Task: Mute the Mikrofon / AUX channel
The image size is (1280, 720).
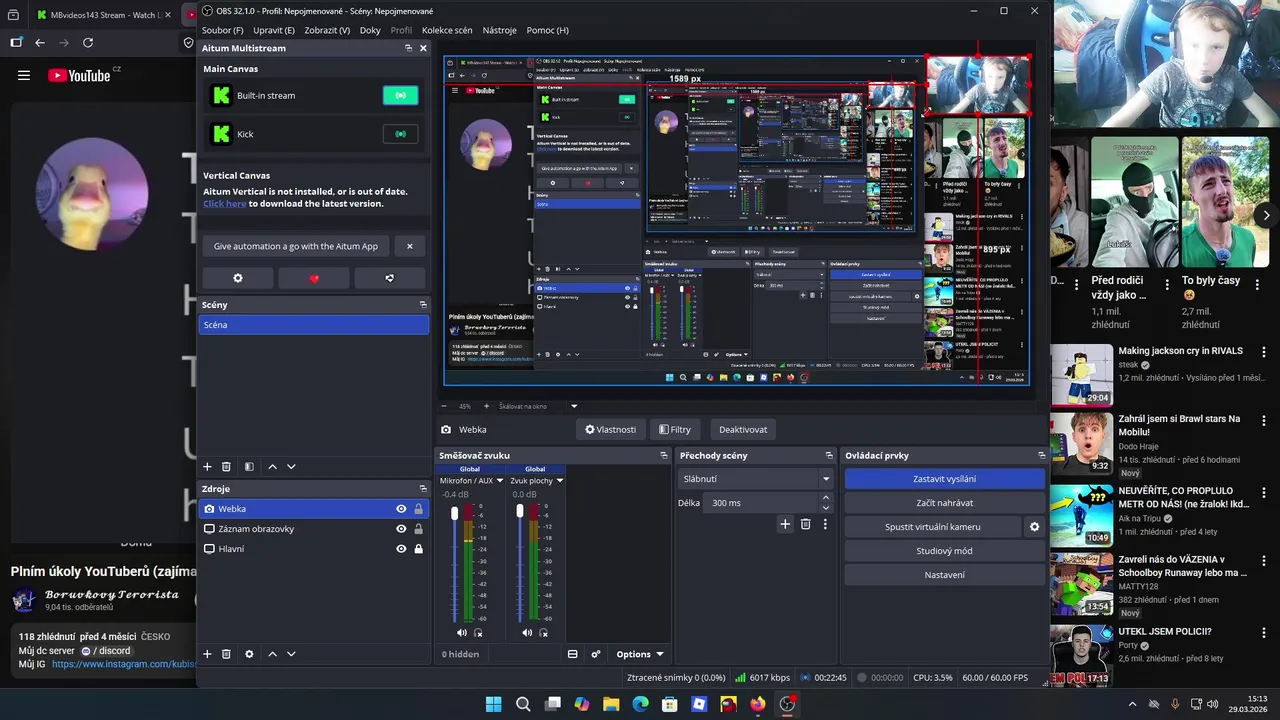Action: click(462, 633)
